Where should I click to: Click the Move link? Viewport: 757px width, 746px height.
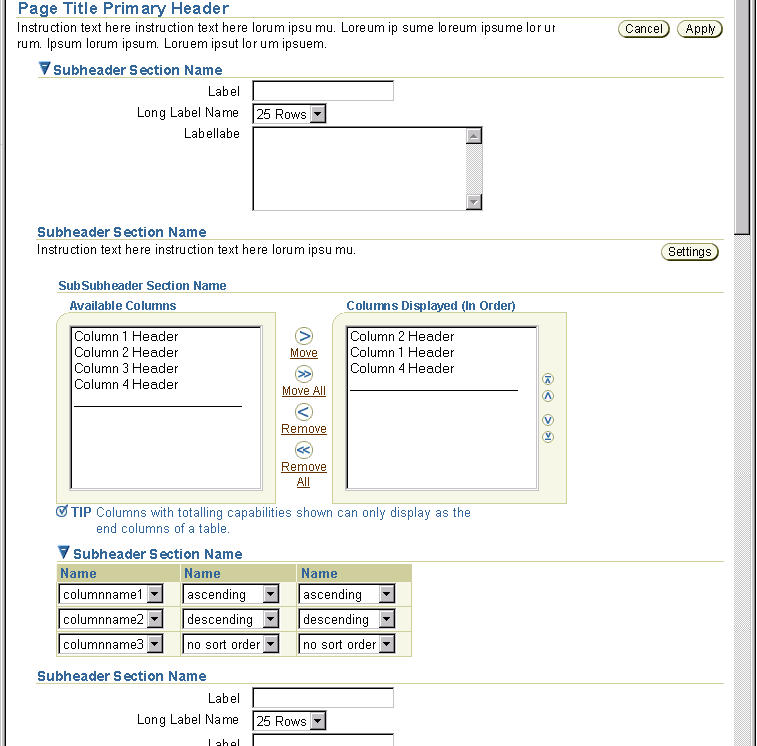click(x=304, y=353)
